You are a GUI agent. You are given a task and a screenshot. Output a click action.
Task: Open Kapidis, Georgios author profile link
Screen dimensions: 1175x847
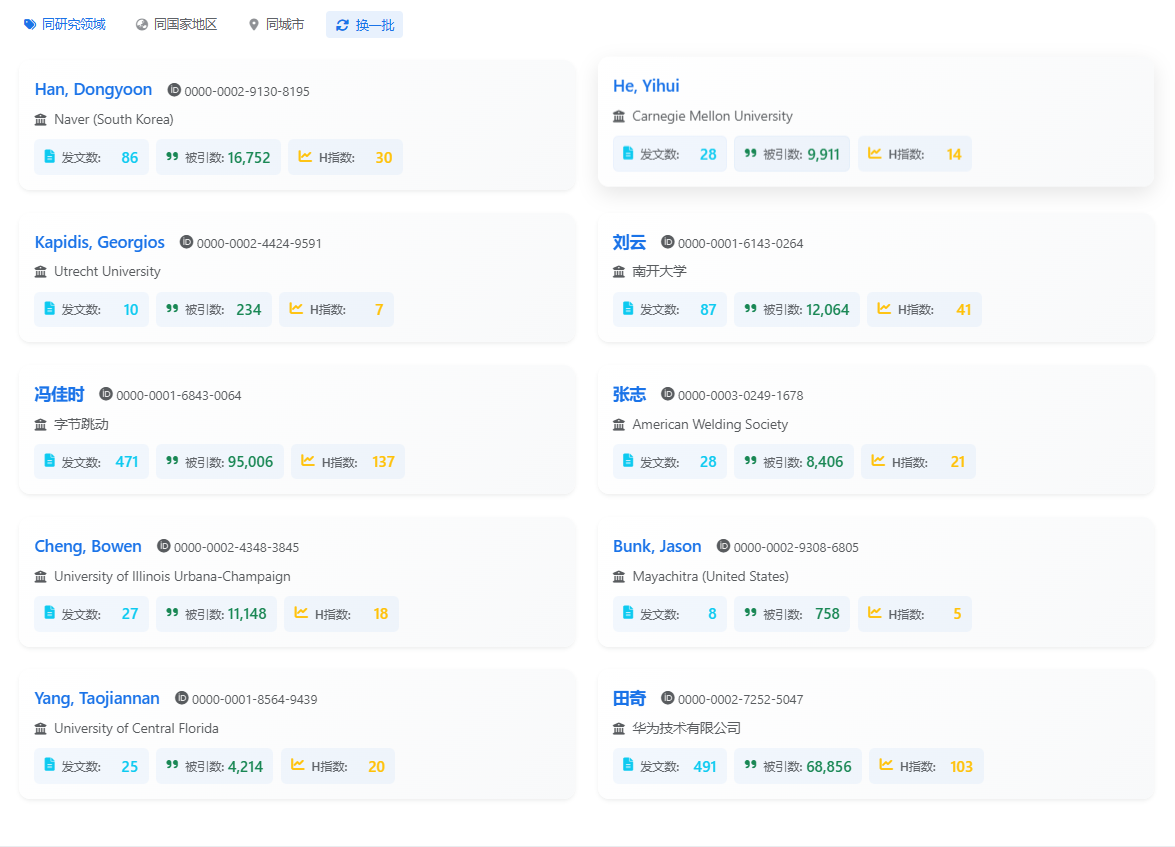pos(100,242)
